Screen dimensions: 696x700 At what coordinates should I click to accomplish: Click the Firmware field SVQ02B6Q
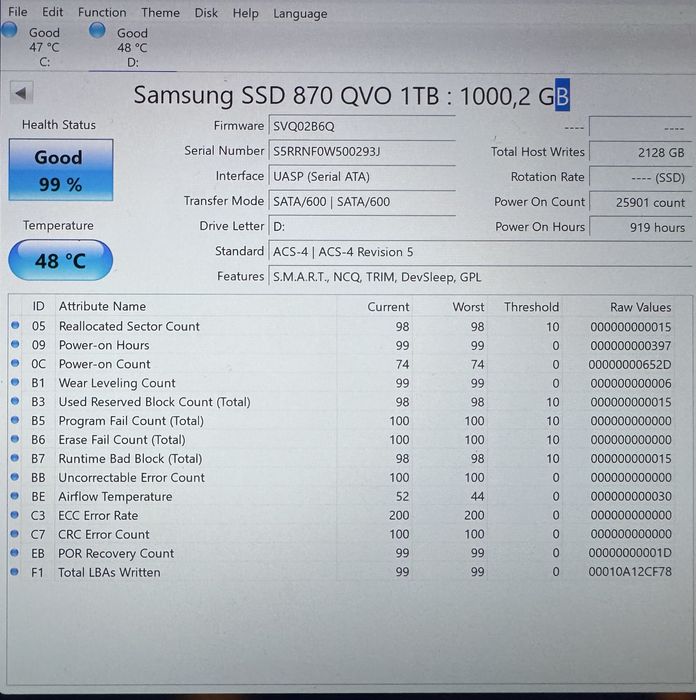[x=362, y=126]
